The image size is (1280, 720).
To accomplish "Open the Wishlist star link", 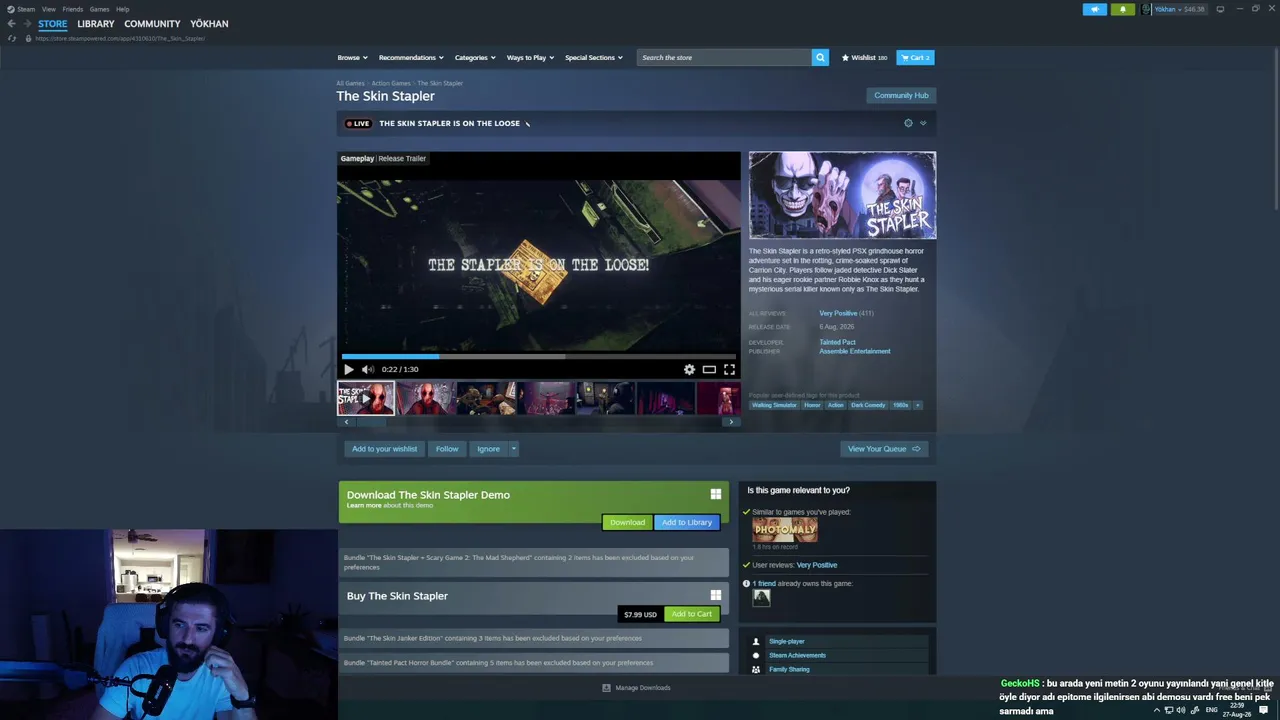I will [864, 58].
